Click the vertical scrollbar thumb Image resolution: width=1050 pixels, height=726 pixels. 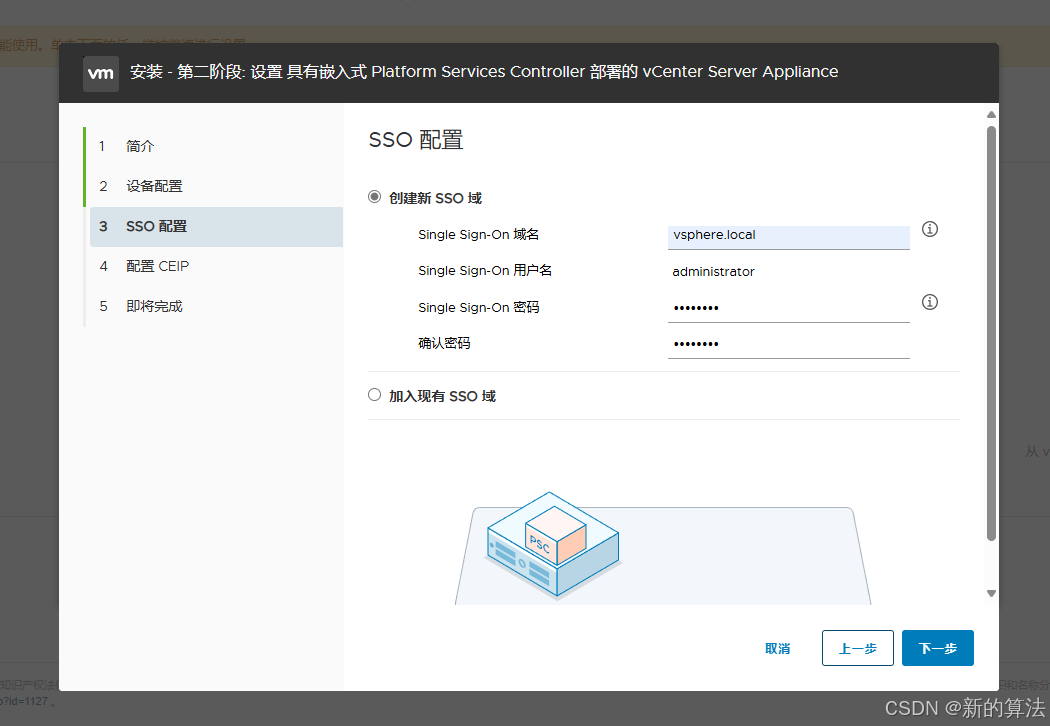pyautogui.click(x=991, y=333)
